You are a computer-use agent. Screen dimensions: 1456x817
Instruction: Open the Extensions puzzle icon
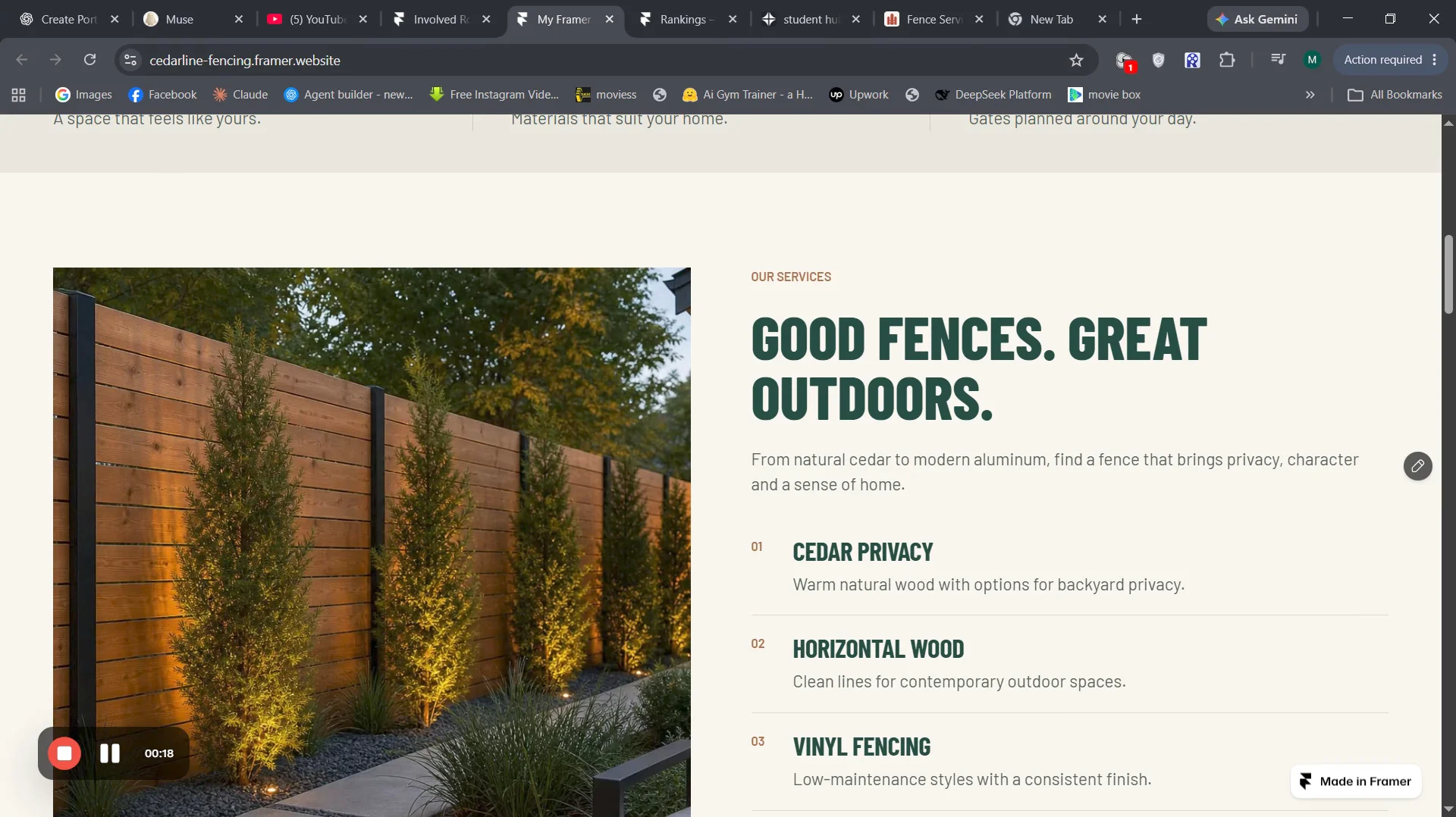[x=1227, y=60]
